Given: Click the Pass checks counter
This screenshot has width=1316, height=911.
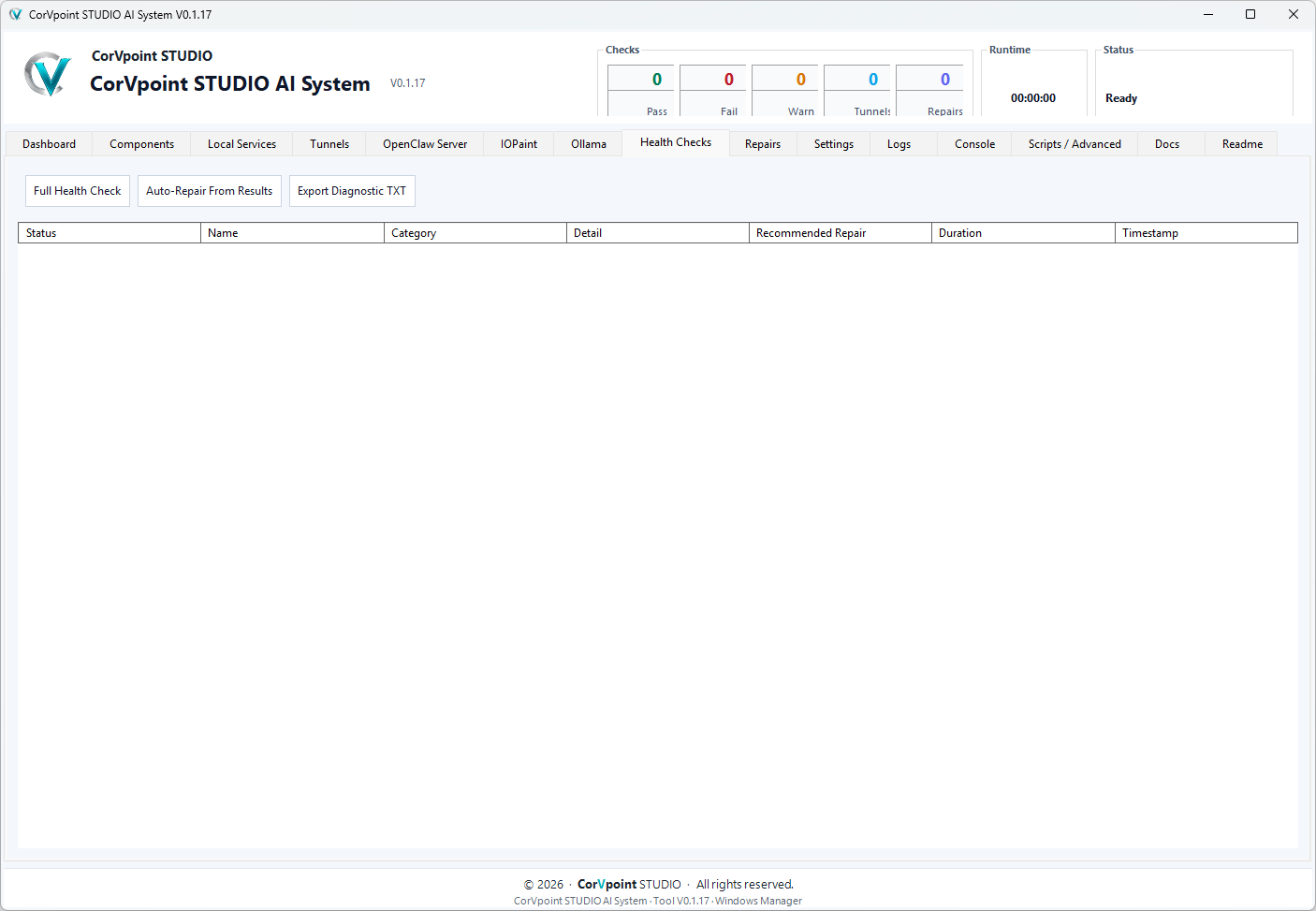Looking at the screenshot, I should tap(641, 91).
